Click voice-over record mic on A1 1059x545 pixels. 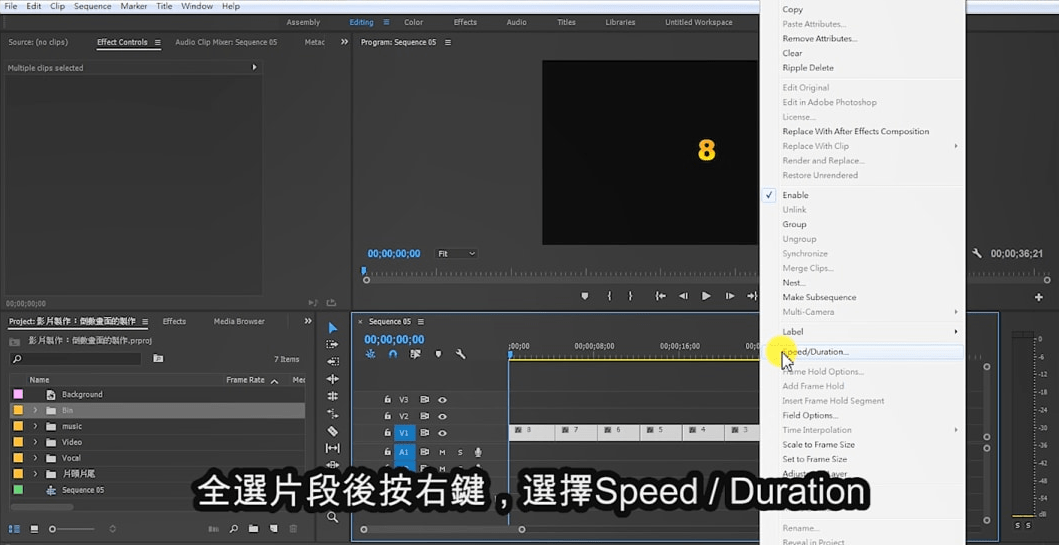pos(478,452)
